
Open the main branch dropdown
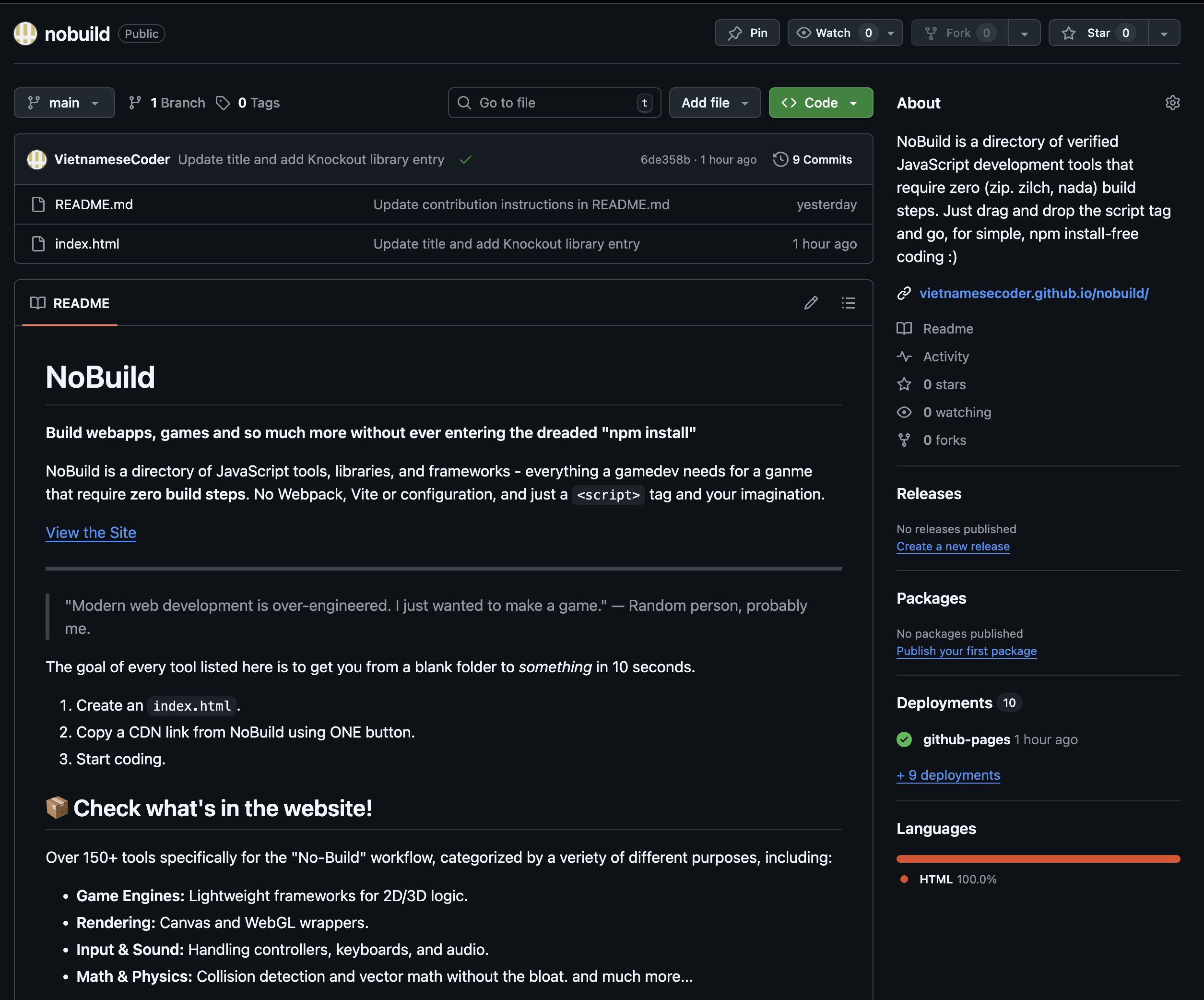[64, 103]
